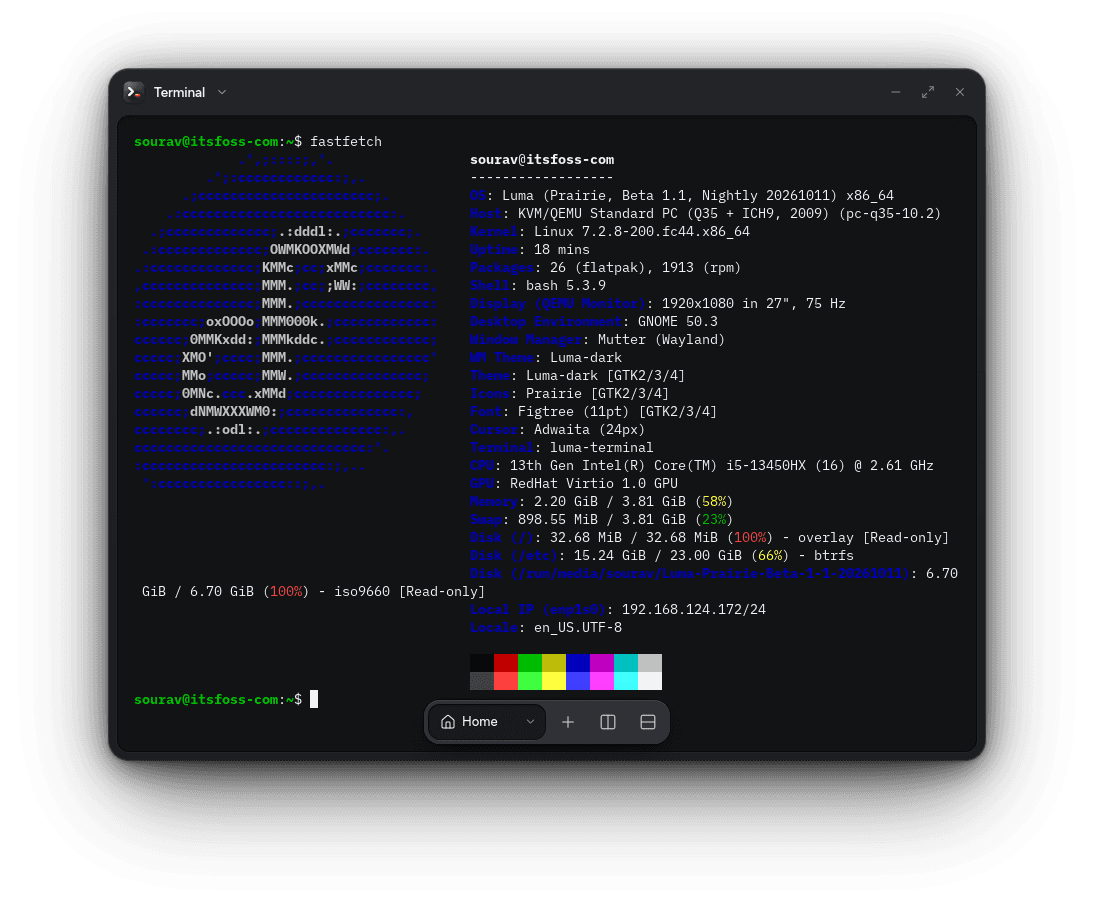The image size is (1094, 909).
Task: Open the Home tab's dropdown chevron
Action: pos(530,722)
